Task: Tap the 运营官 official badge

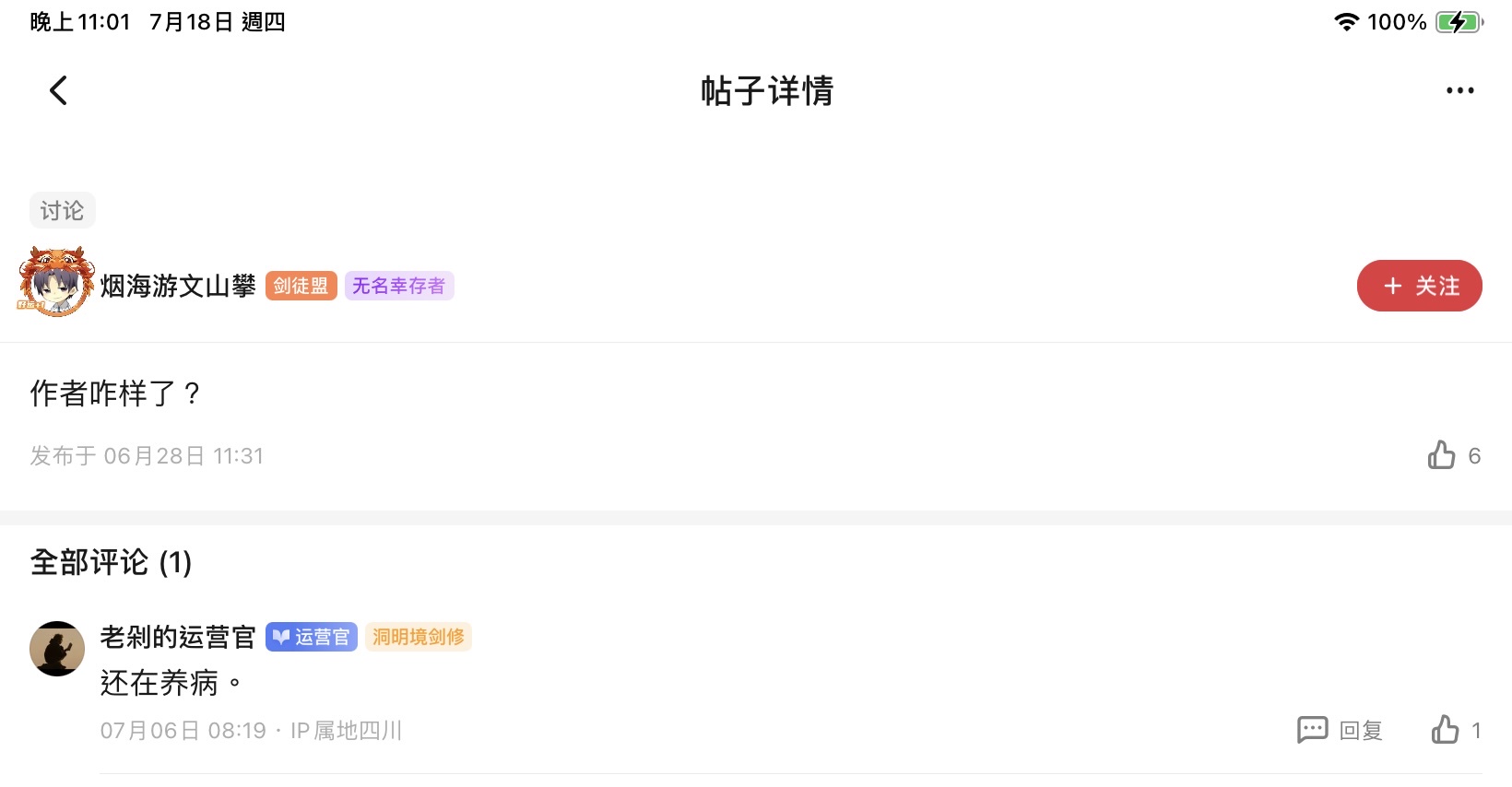Action: [x=312, y=637]
